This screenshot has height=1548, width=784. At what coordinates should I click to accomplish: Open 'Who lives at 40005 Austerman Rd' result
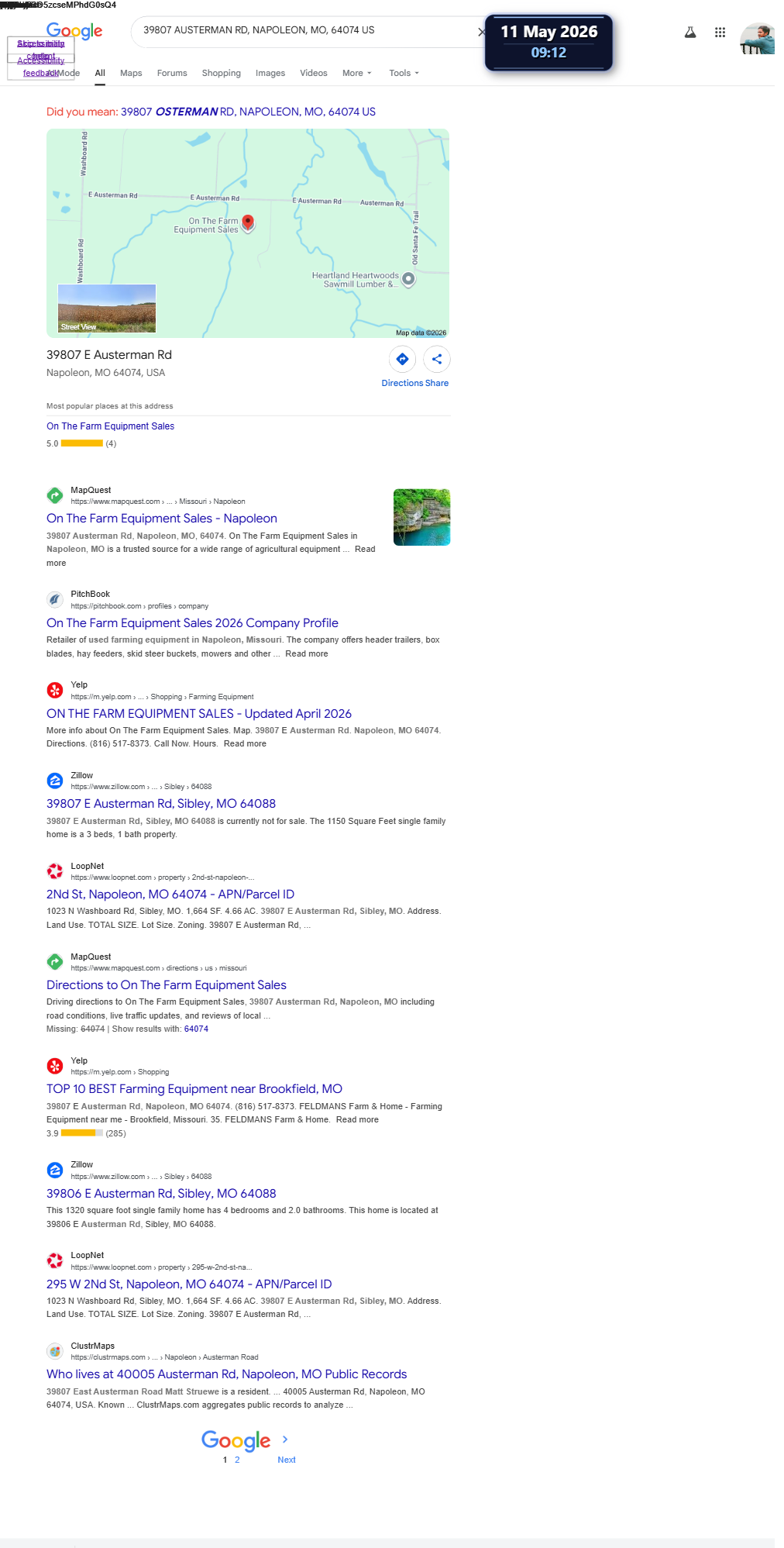pos(226,1374)
